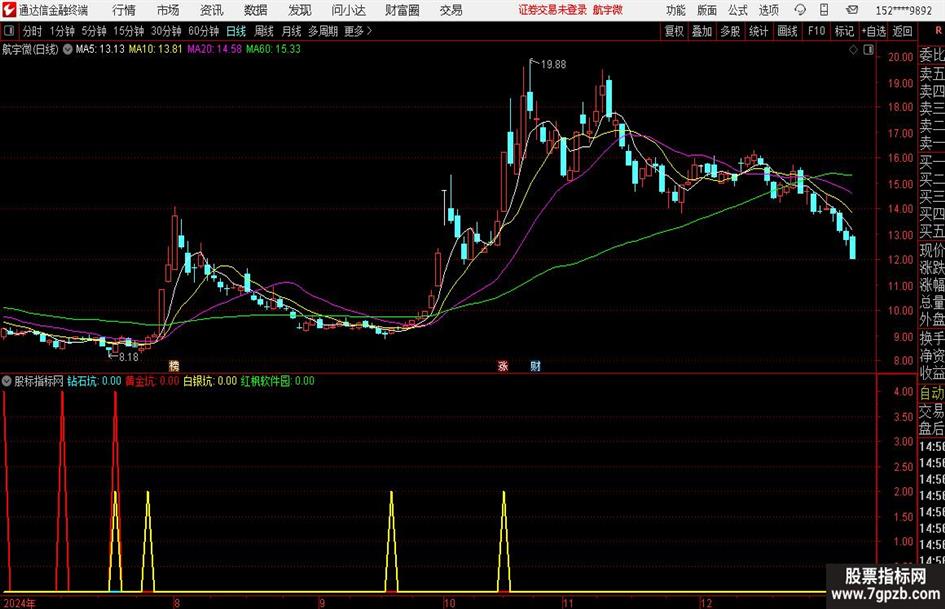Open the 交易 menu
945x609 pixels.
pos(451,10)
